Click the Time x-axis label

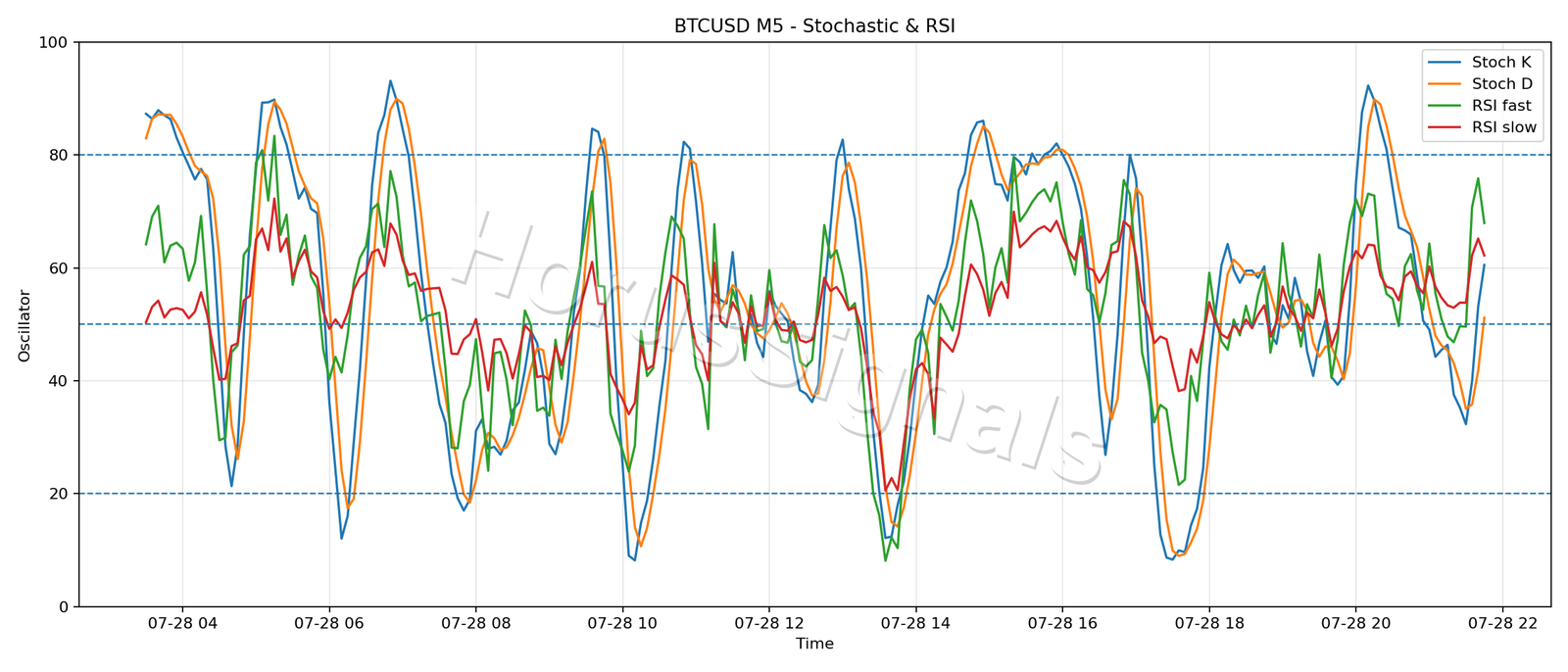click(x=814, y=644)
